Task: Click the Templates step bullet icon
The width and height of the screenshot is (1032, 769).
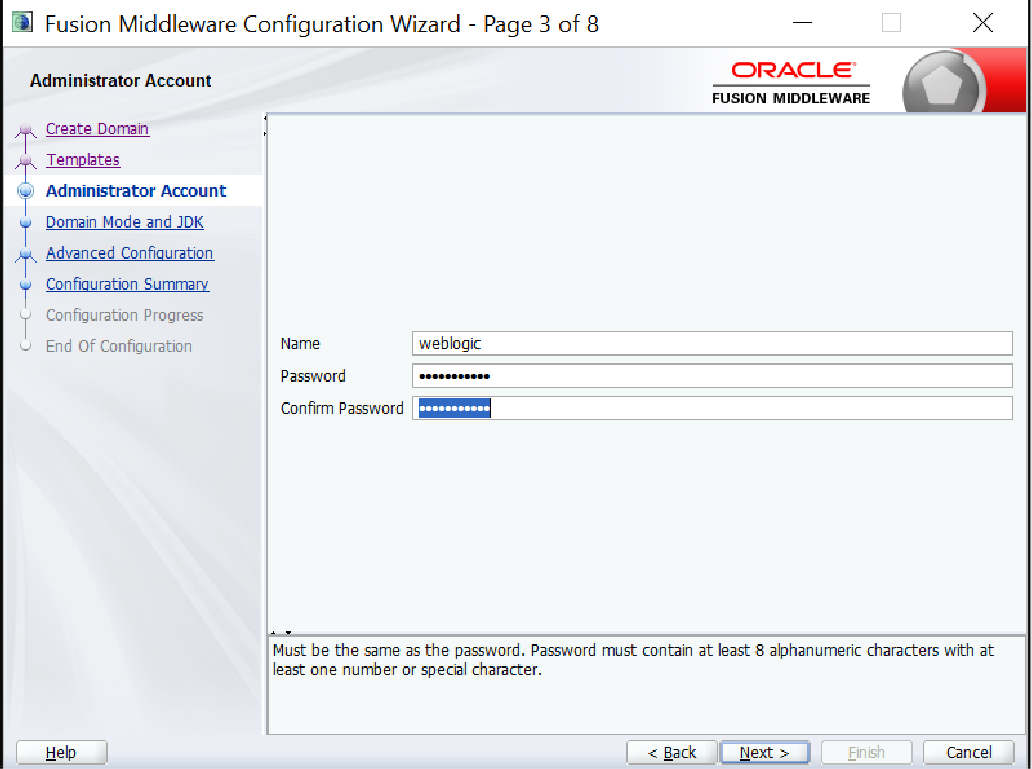Action: click(x=26, y=161)
